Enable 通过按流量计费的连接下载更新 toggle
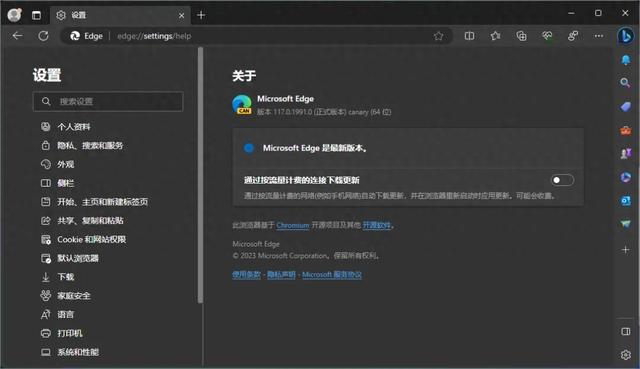The image size is (640, 369). point(562,180)
